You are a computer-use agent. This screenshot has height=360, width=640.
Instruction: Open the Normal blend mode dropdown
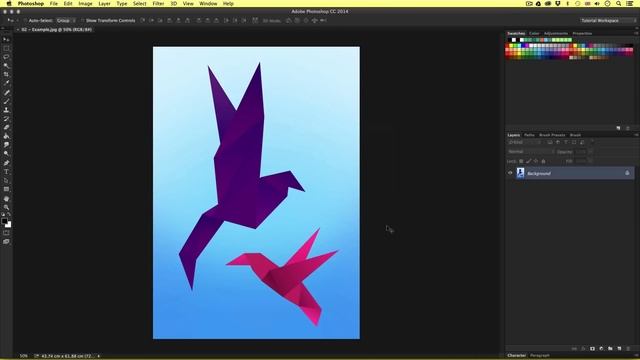(x=530, y=151)
